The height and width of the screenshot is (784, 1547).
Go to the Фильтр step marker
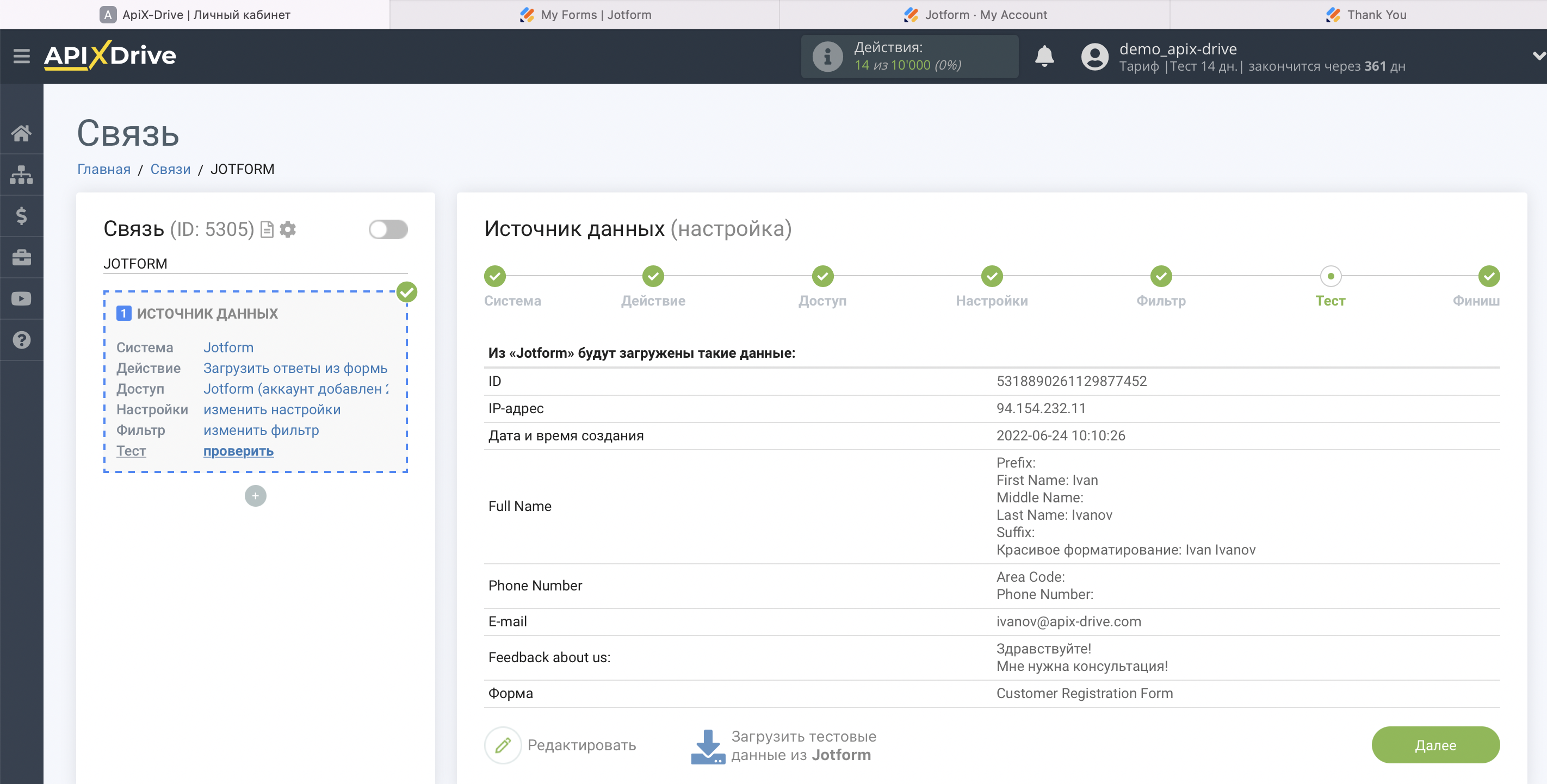[1161, 276]
